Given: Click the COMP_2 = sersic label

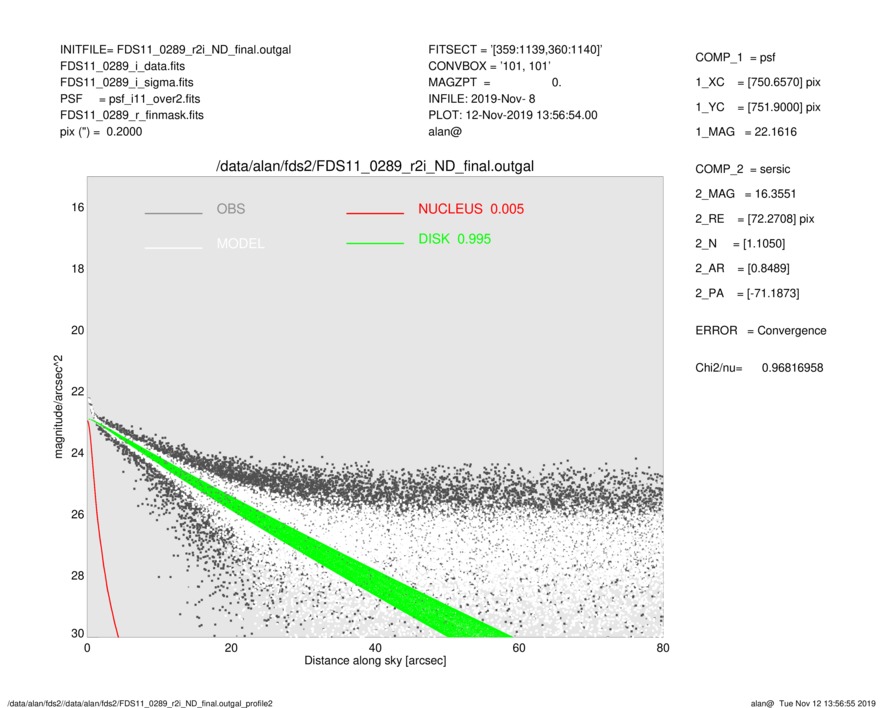Looking at the screenshot, I should point(742,169).
